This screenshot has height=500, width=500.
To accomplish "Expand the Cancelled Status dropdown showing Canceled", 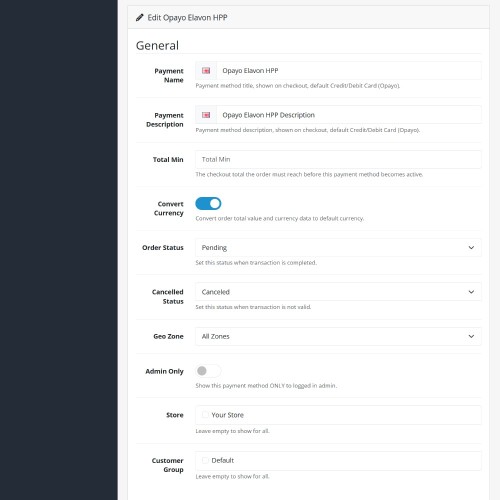I will 338,292.
